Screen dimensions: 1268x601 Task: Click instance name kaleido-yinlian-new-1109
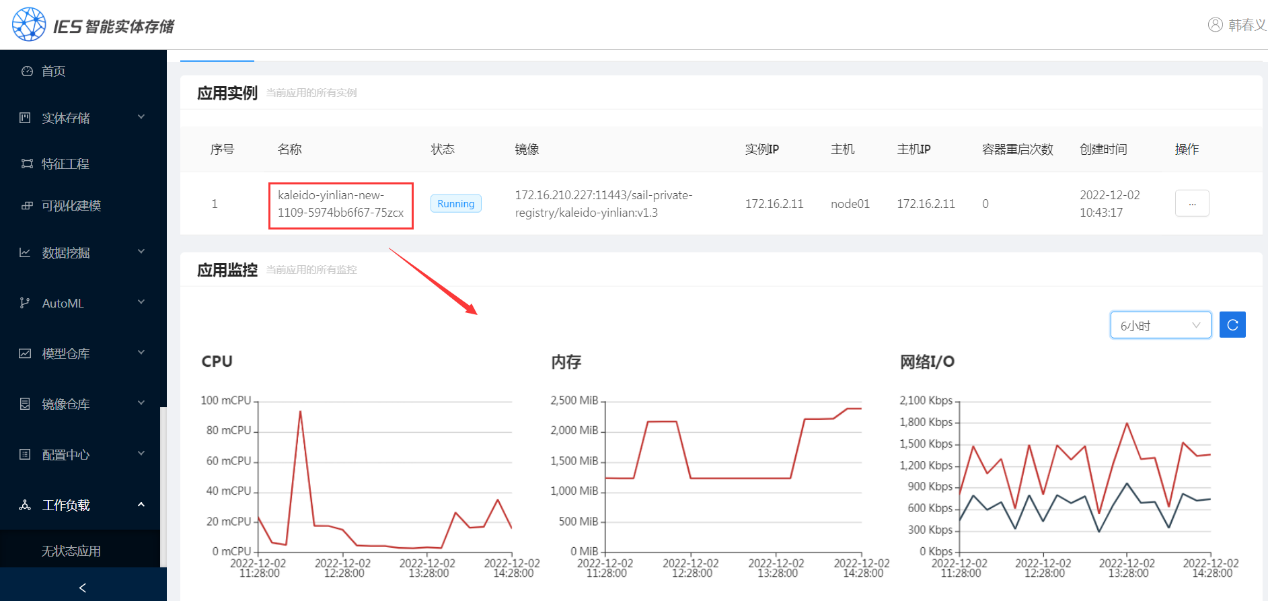pos(340,204)
